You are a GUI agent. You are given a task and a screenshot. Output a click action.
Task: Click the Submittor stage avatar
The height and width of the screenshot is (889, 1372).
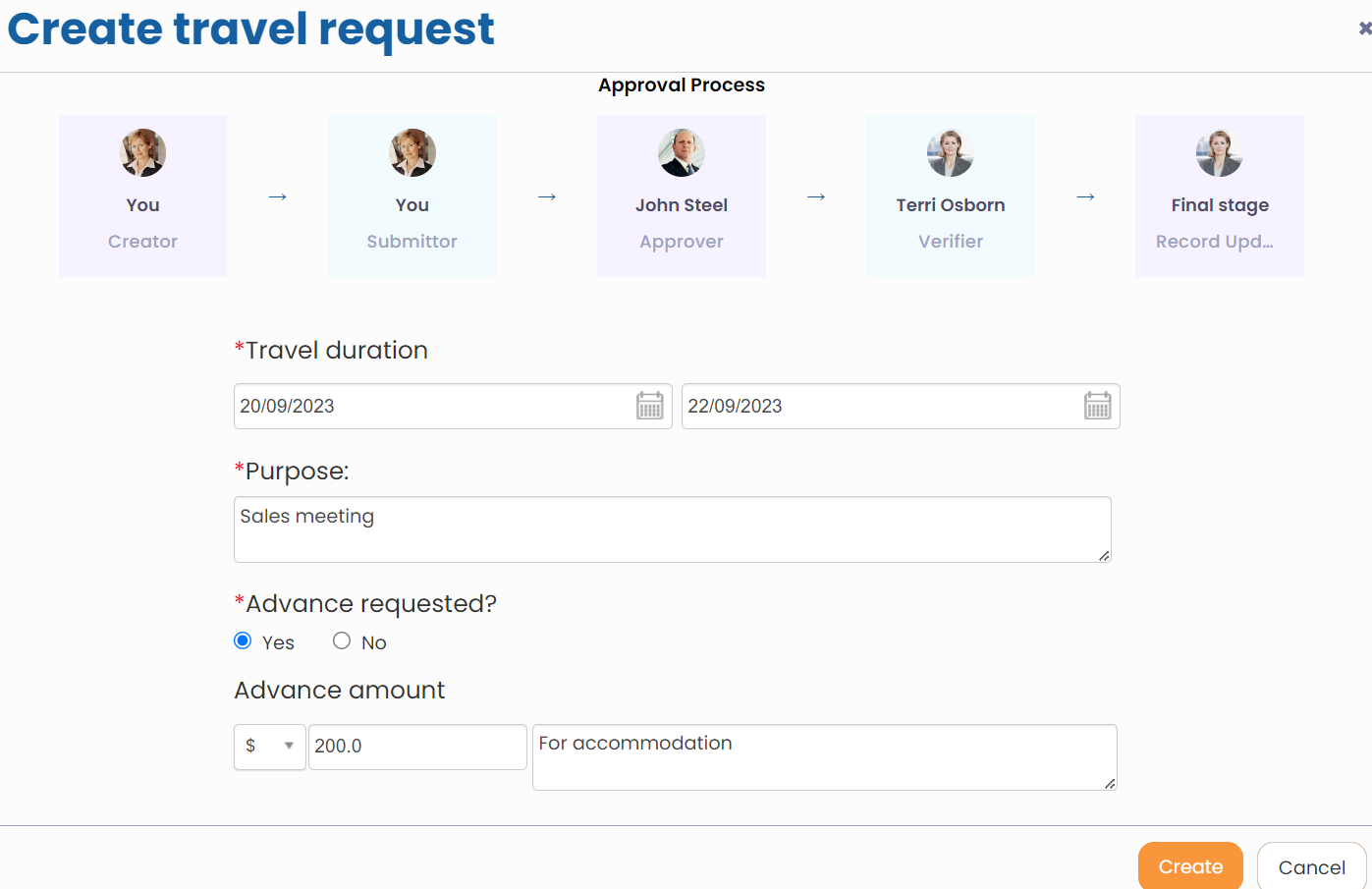[x=412, y=153]
